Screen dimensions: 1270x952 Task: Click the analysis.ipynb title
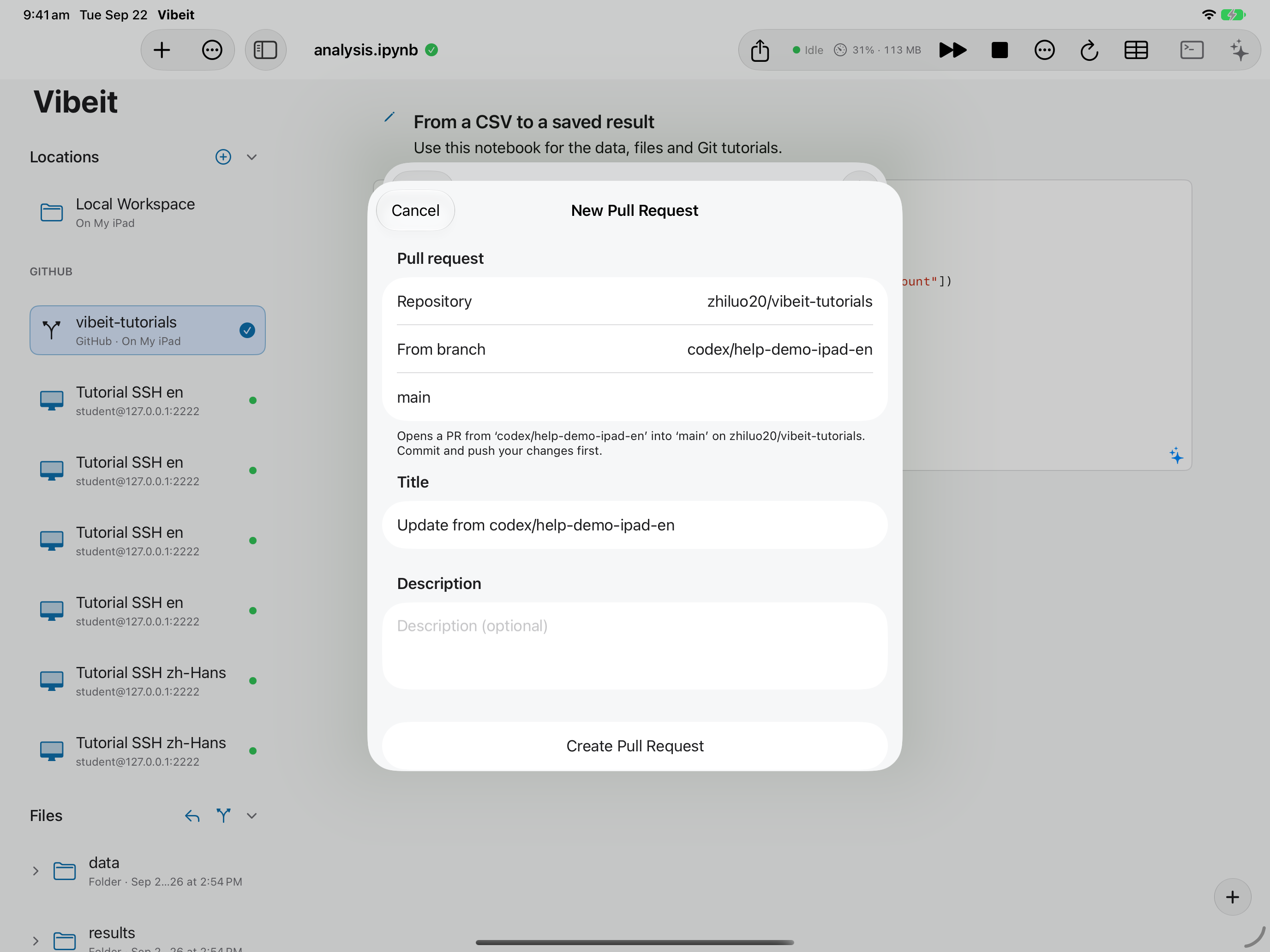pyautogui.click(x=366, y=50)
